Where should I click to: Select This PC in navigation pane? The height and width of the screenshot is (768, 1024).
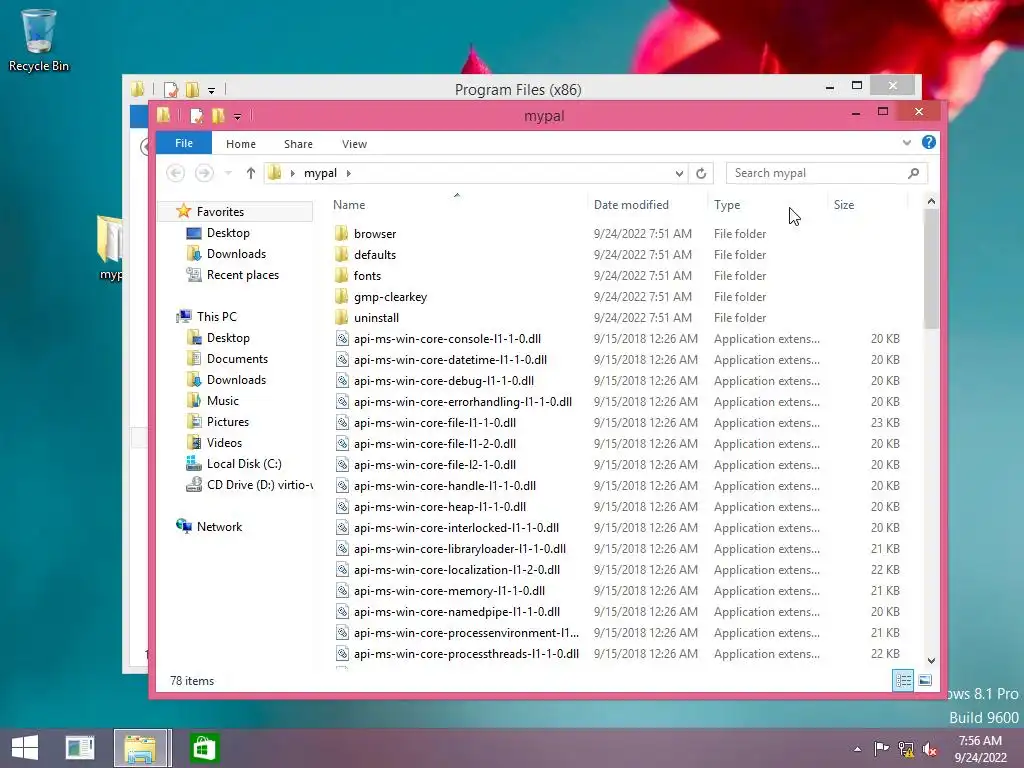click(217, 317)
